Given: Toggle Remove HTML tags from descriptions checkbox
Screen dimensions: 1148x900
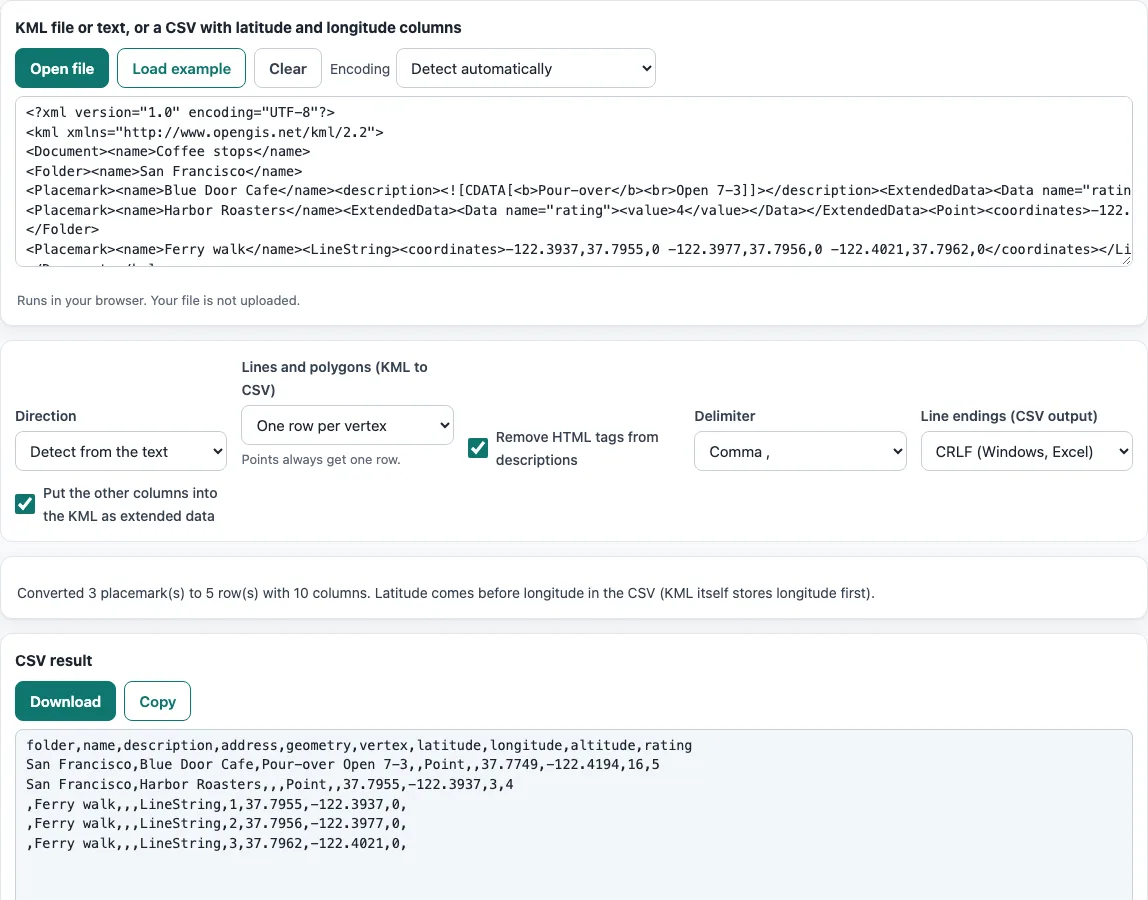Looking at the screenshot, I should [478, 448].
